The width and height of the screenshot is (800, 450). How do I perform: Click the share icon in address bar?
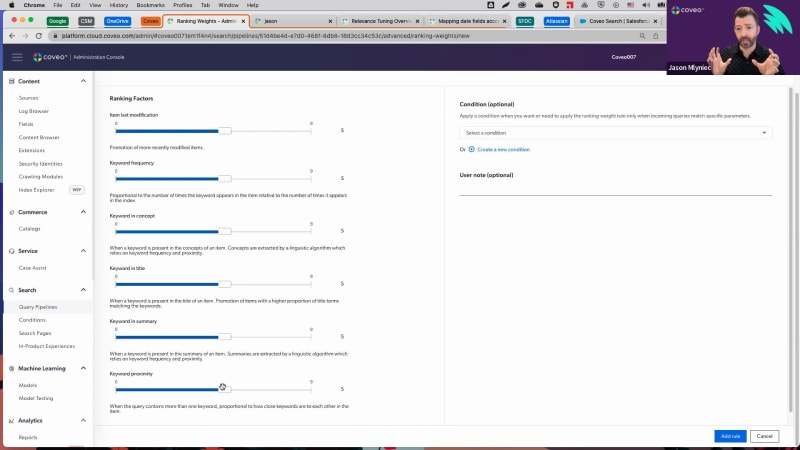[656, 36]
